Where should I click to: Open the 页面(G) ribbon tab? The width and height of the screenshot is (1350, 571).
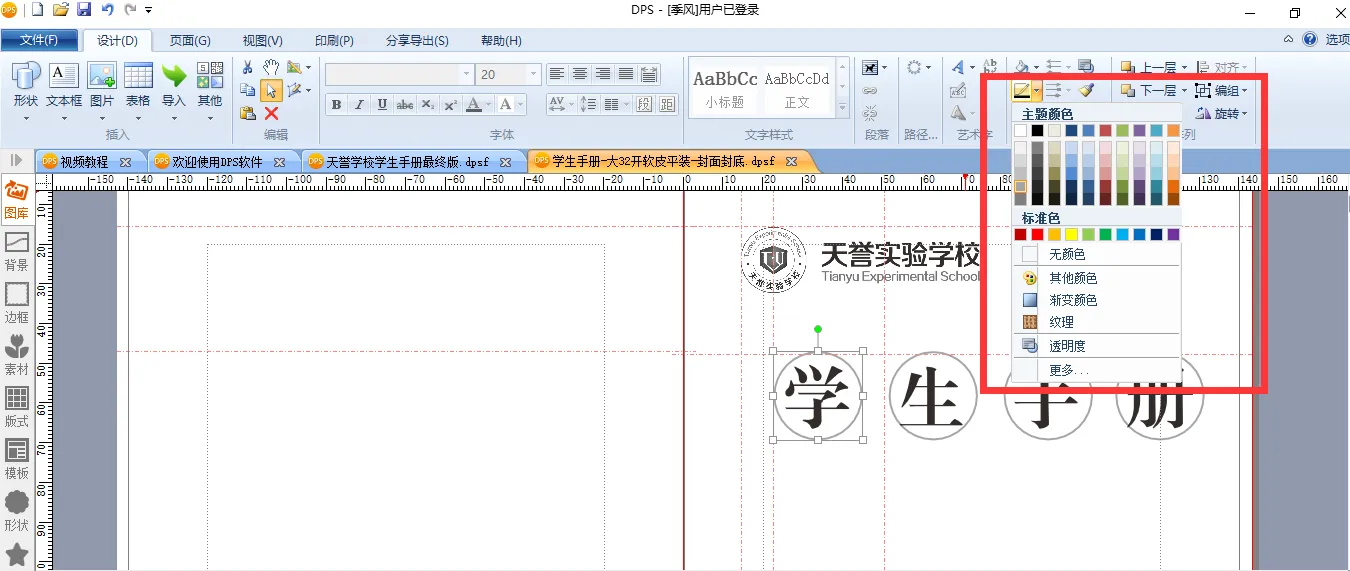click(190, 41)
